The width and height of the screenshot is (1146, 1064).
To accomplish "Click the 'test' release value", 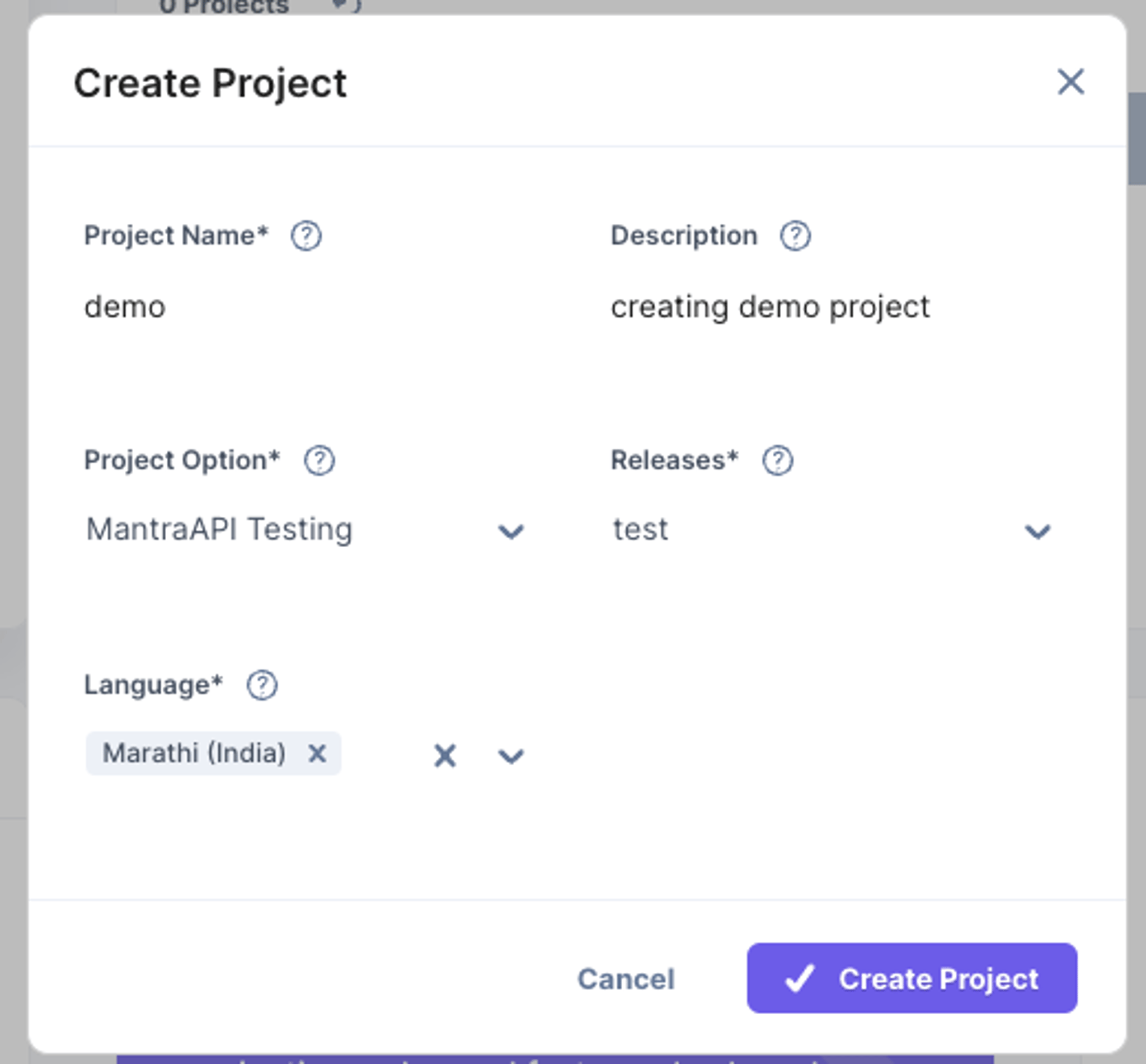I will tap(640, 529).
